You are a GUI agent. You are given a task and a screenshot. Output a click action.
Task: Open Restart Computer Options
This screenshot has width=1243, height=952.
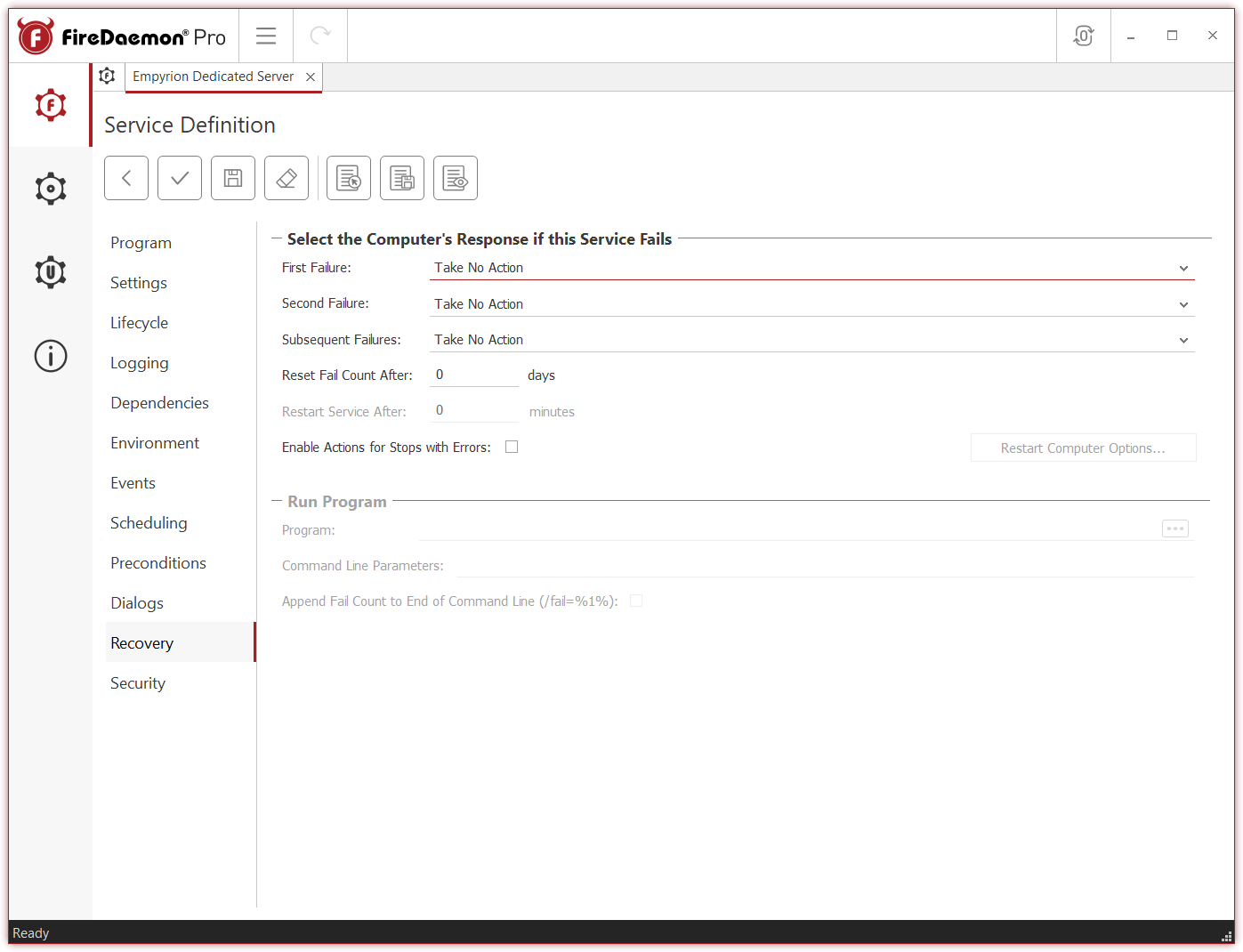click(1083, 448)
